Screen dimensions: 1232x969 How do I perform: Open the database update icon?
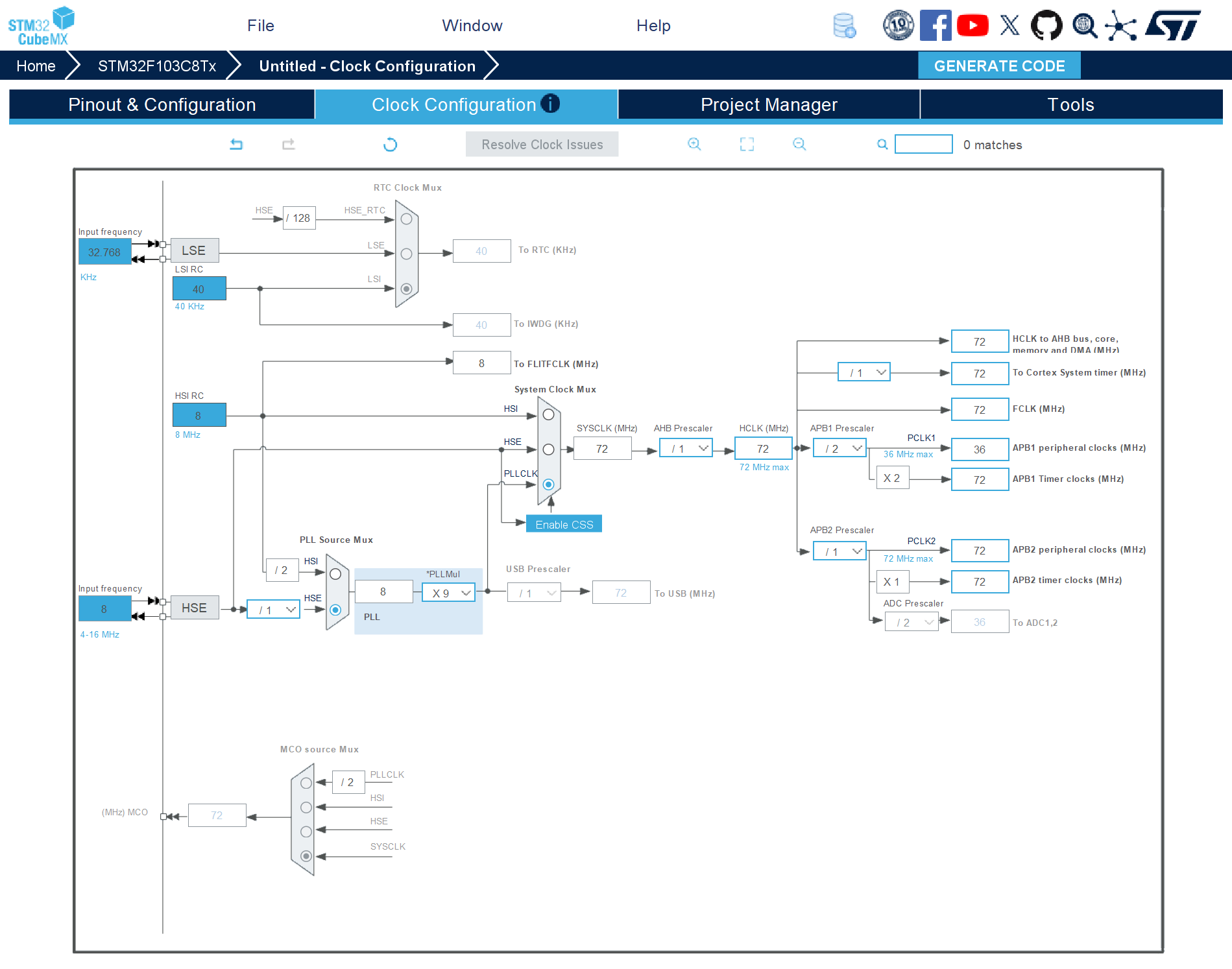(x=844, y=26)
